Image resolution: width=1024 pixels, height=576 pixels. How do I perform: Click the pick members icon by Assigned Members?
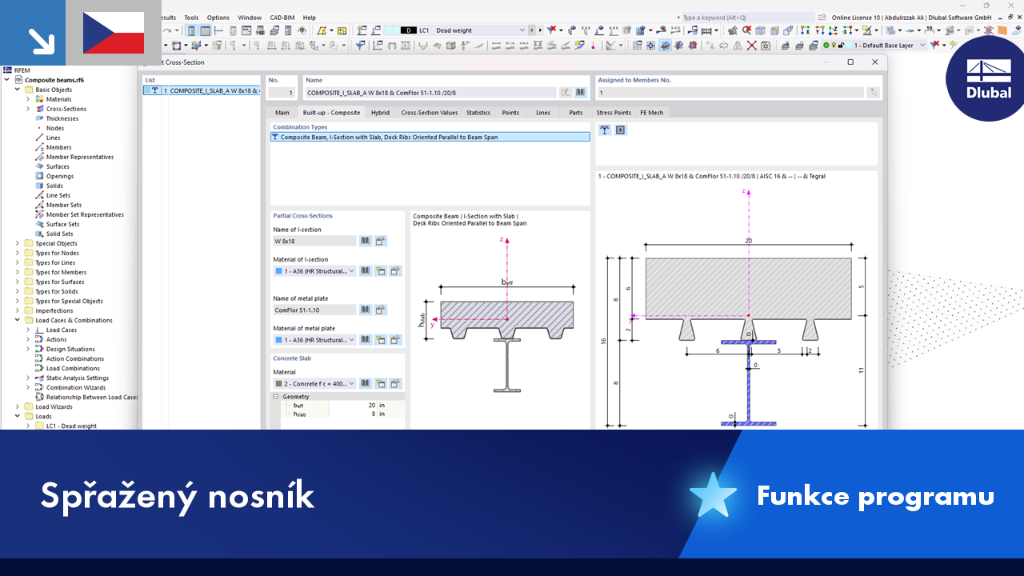click(x=873, y=93)
